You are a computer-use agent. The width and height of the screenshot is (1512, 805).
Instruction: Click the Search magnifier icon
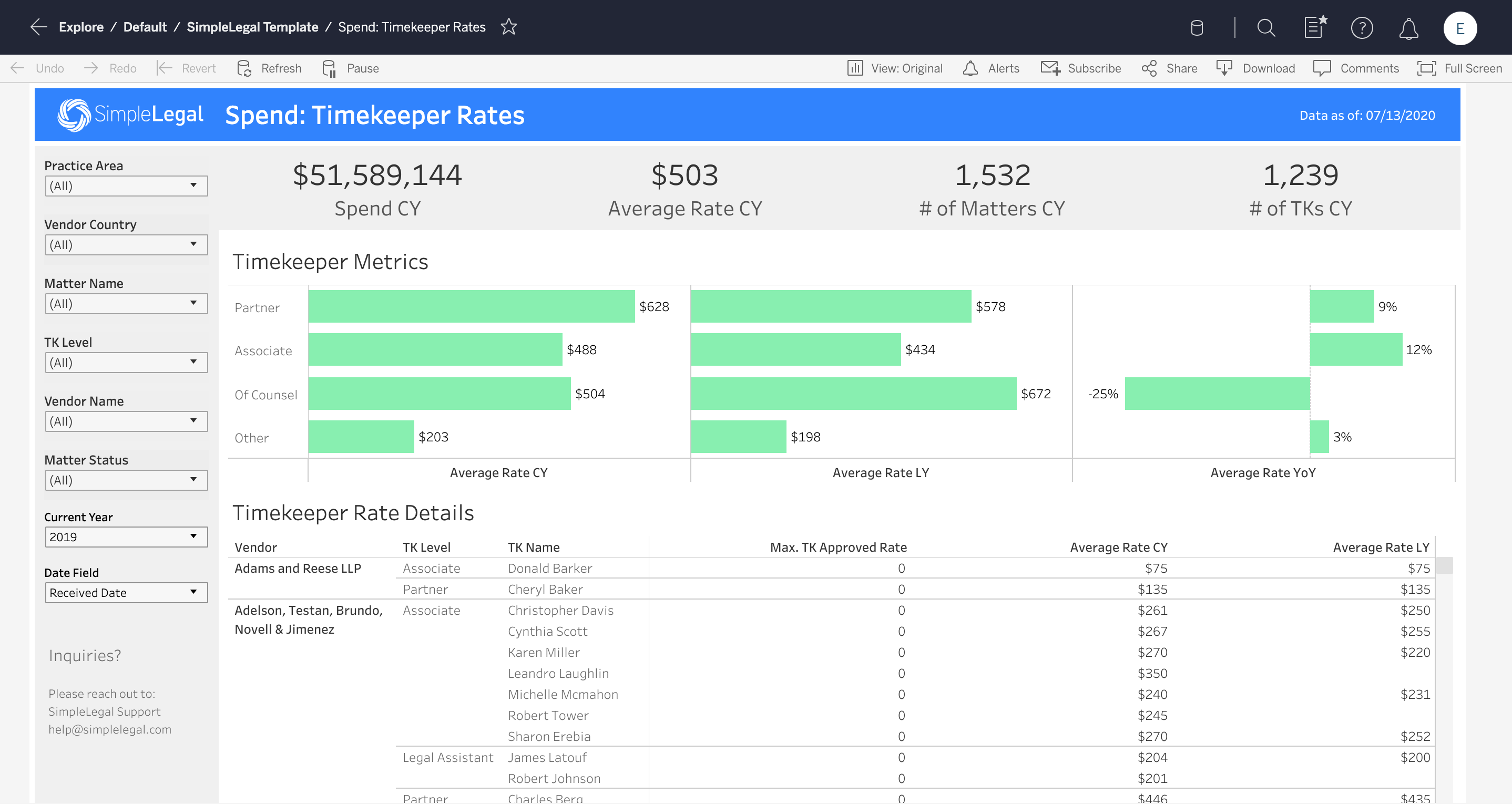(x=1266, y=27)
